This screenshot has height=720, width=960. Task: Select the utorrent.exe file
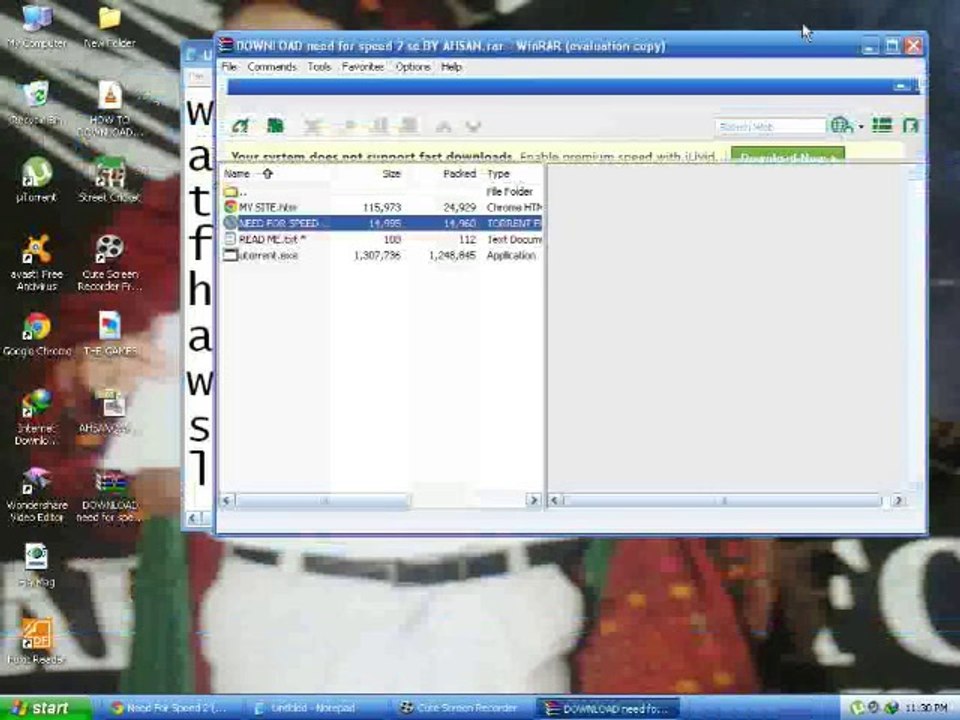381,255
